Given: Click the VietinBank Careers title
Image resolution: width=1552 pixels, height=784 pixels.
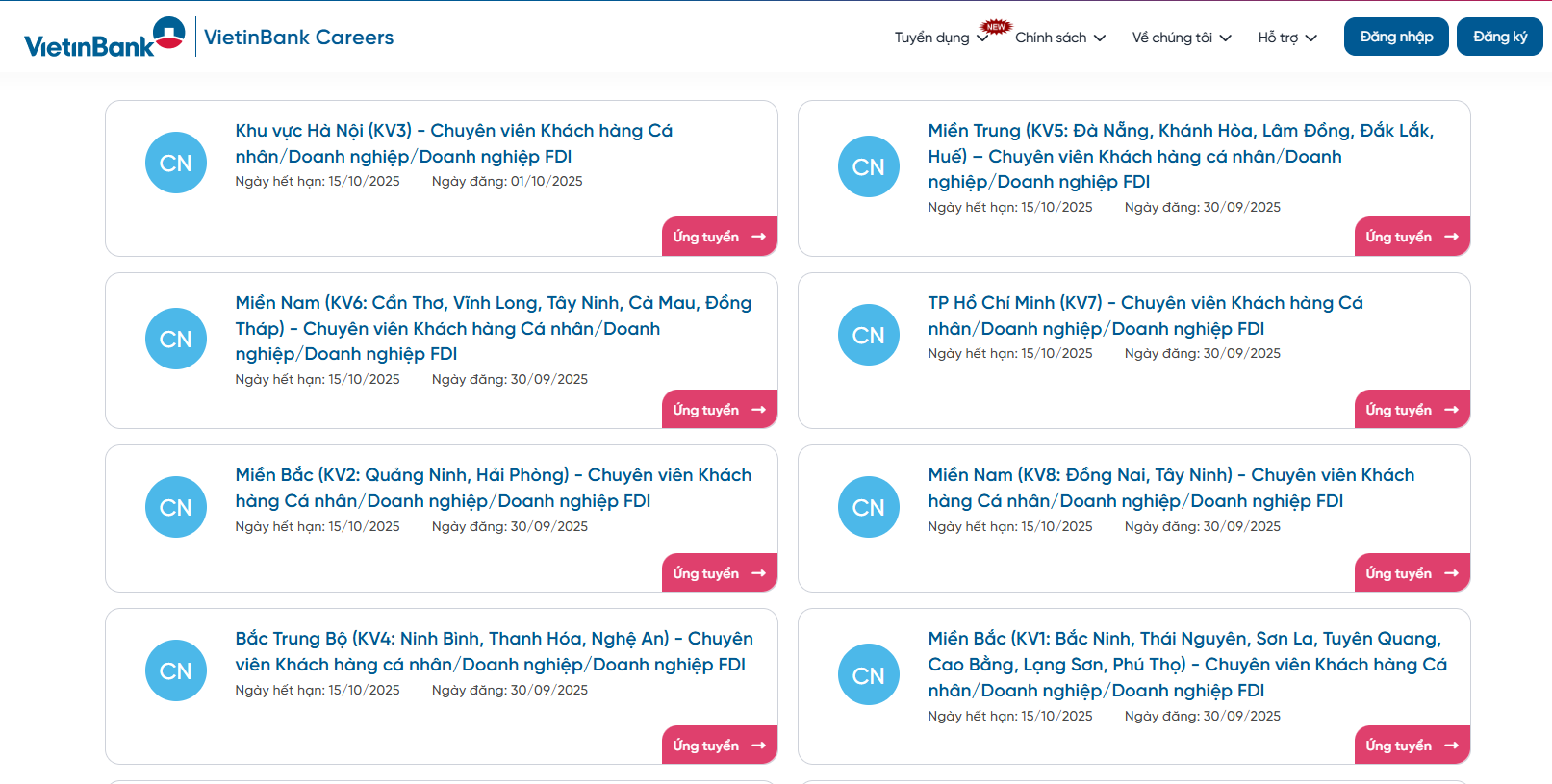Looking at the screenshot, I should (298, 38).
